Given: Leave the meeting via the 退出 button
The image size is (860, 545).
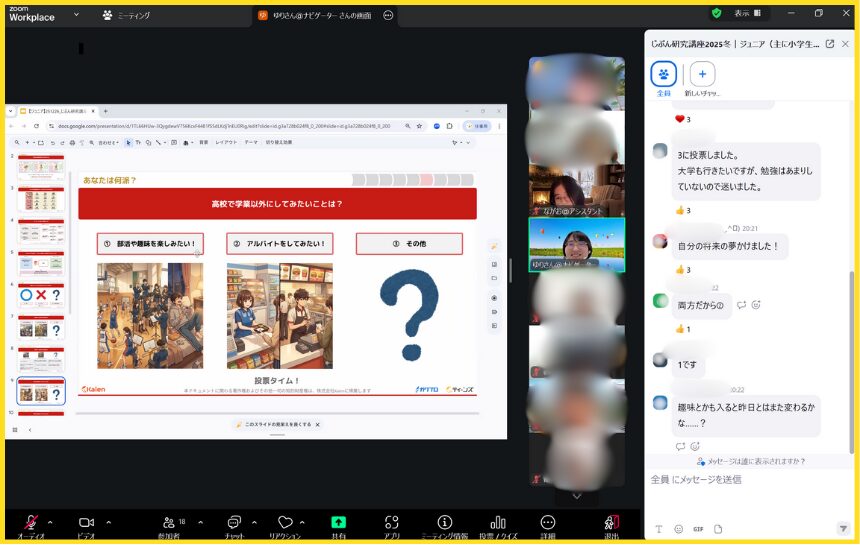Looking at the screenshot, I should (x=612, y=523).
